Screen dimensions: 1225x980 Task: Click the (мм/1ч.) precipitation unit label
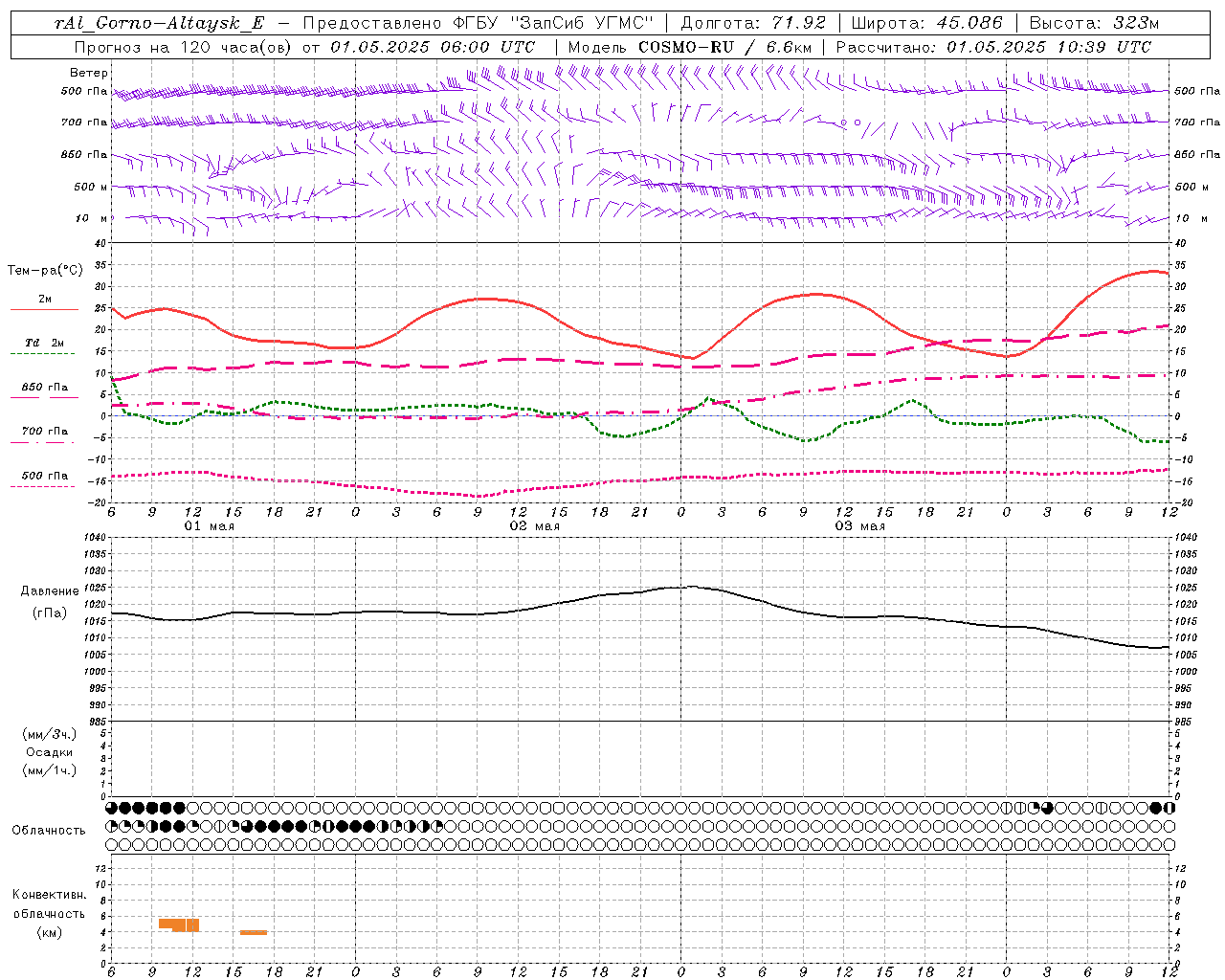pos(50,770)
